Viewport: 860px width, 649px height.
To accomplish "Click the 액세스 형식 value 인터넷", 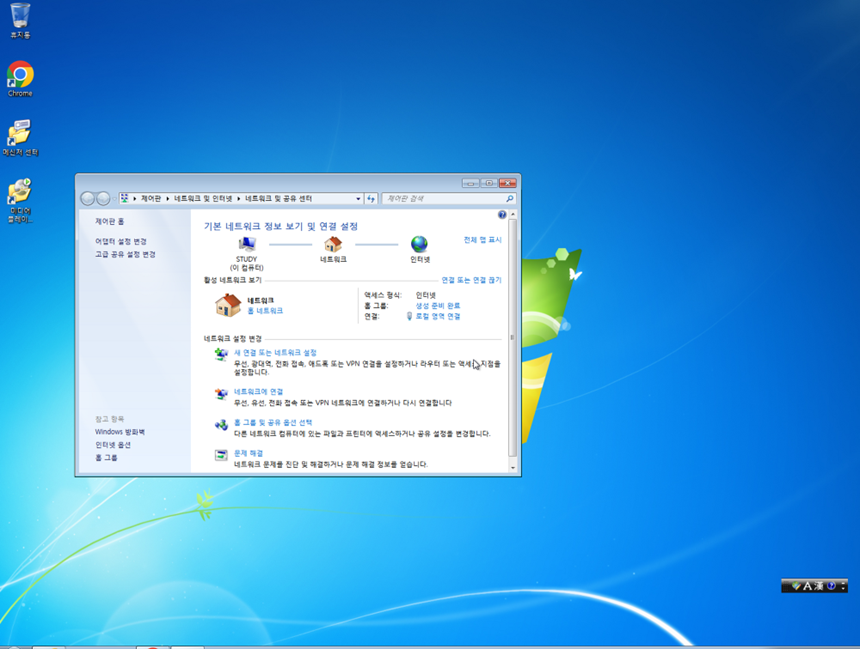I will click(x=426, y=295).
